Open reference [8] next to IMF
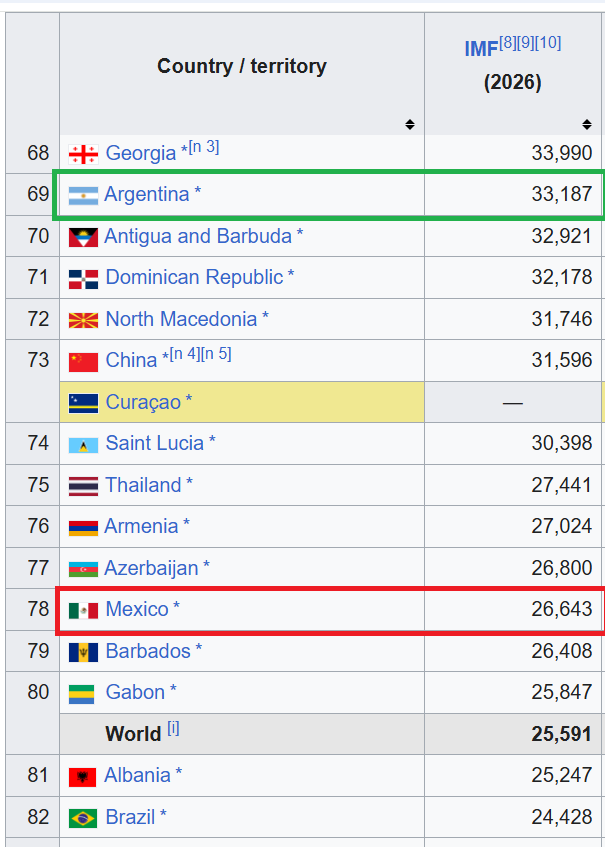Image resolution: width=605 pixels, height=847 pixels. point(507,43)
